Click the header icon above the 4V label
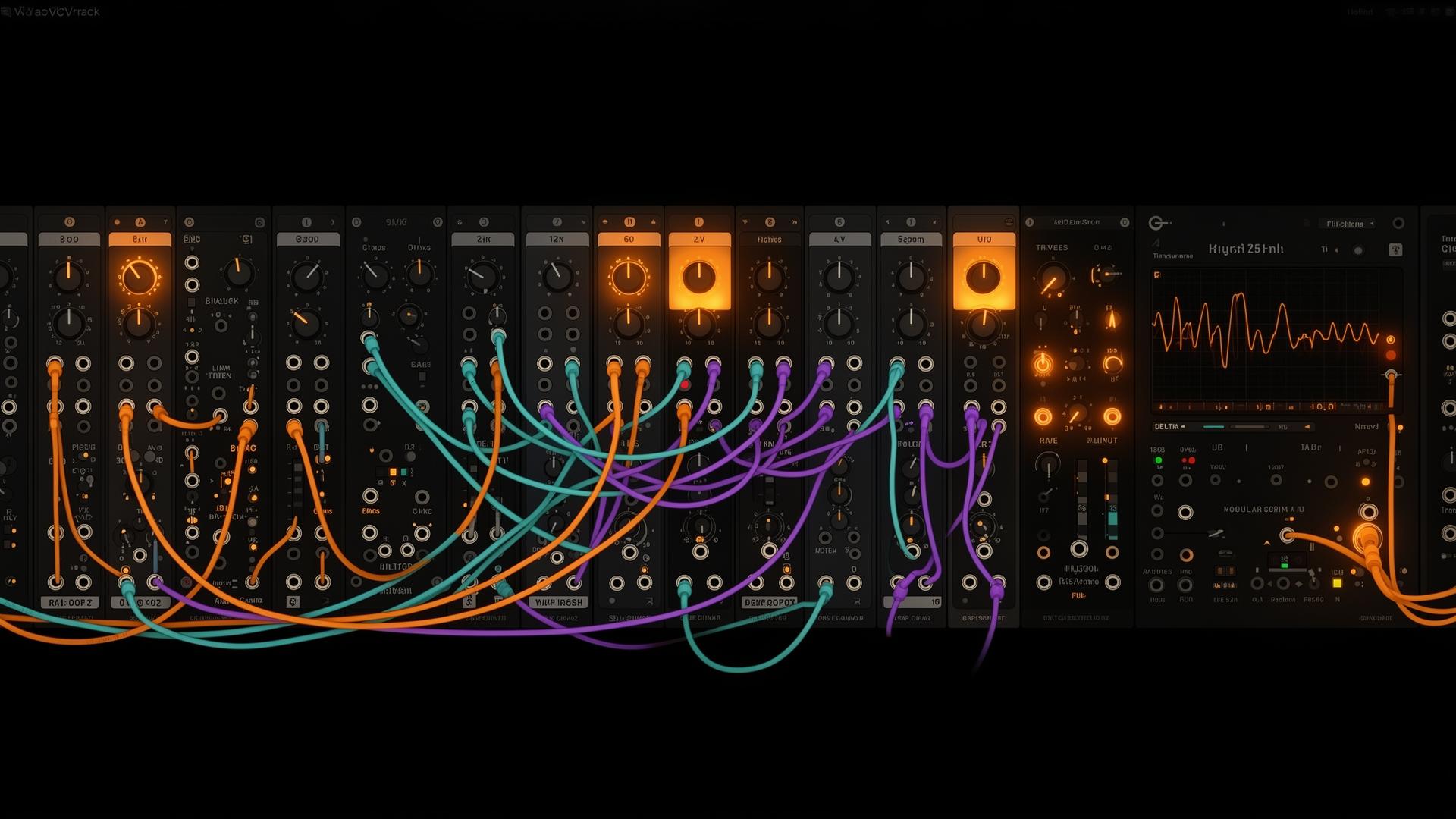 tap(839, 222)
